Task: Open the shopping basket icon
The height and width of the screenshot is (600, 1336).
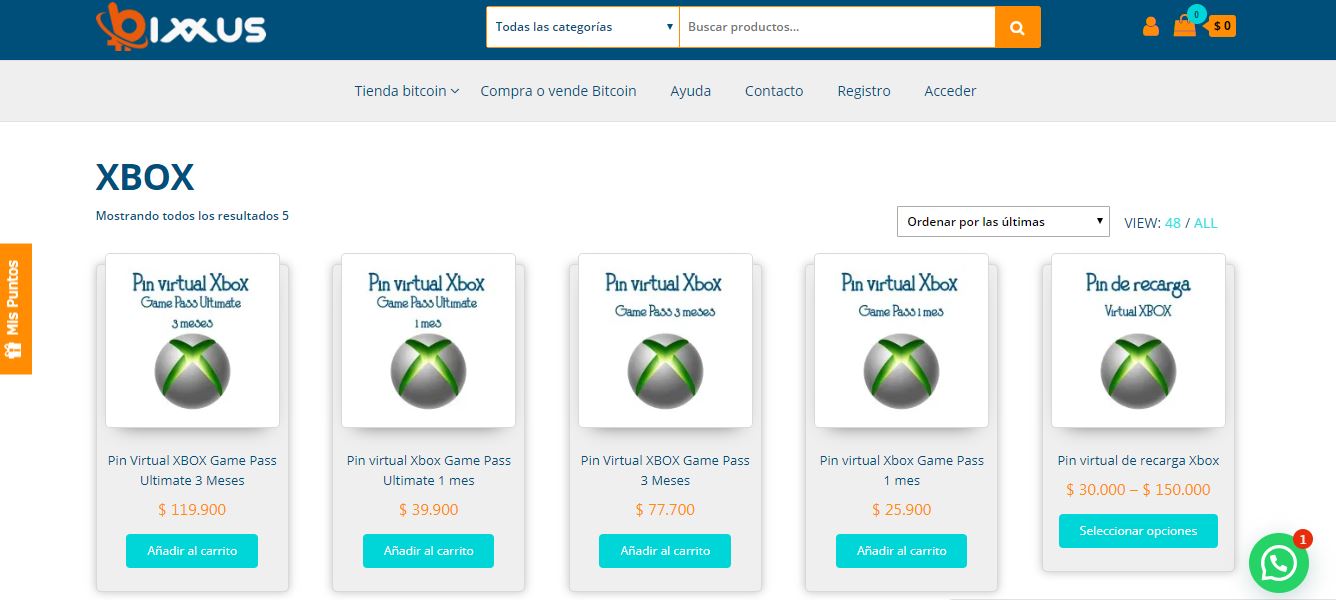Action: (1185, 26)
